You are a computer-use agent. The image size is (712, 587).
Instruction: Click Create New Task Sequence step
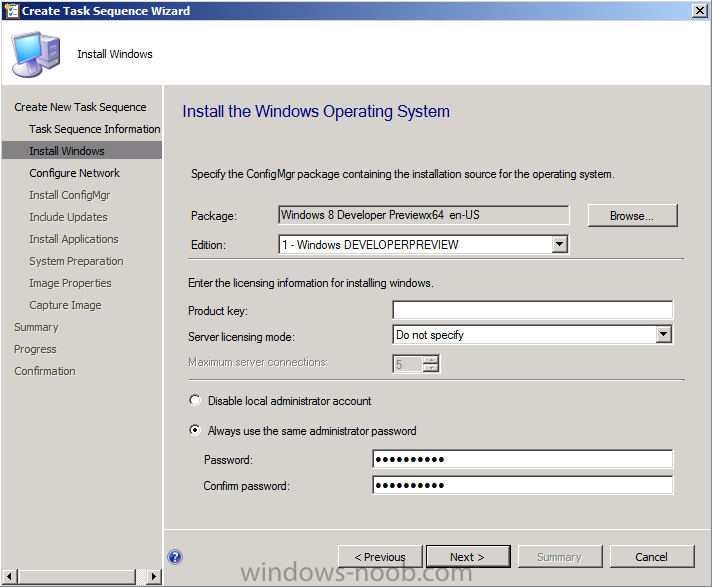pos(80,107)
